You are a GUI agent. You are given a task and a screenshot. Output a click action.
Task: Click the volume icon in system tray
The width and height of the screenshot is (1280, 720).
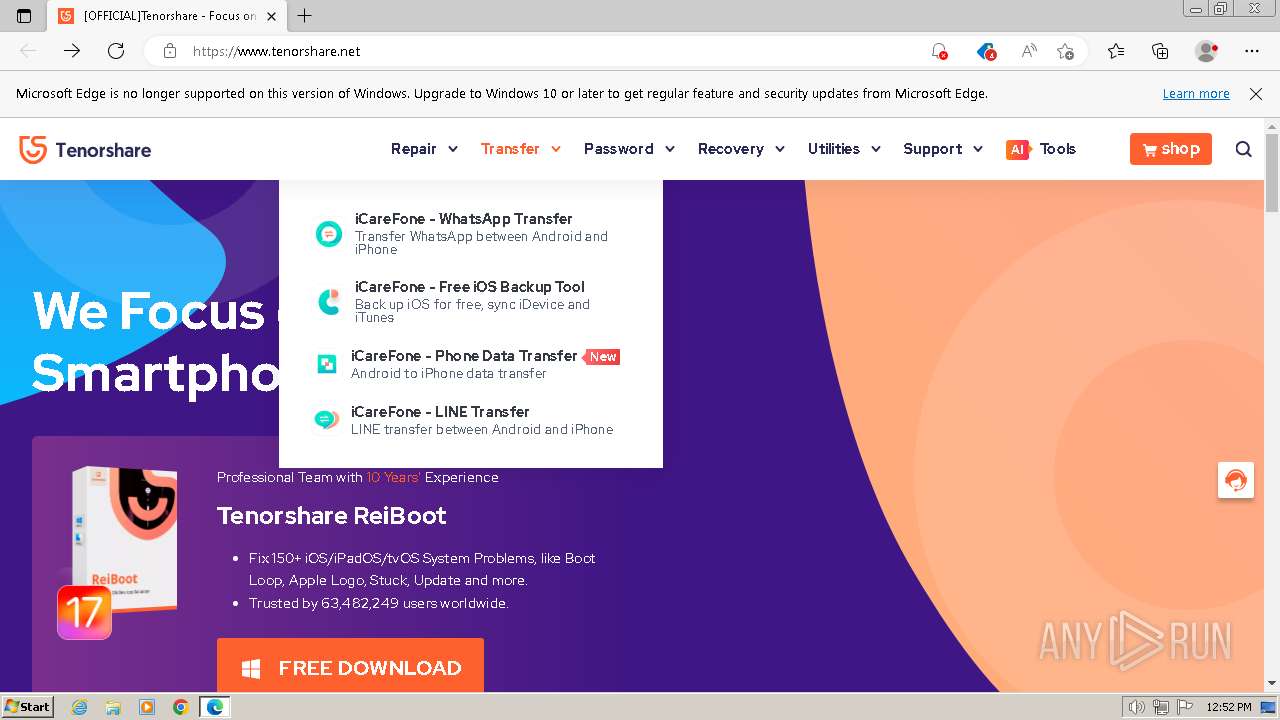point(1137,707)
